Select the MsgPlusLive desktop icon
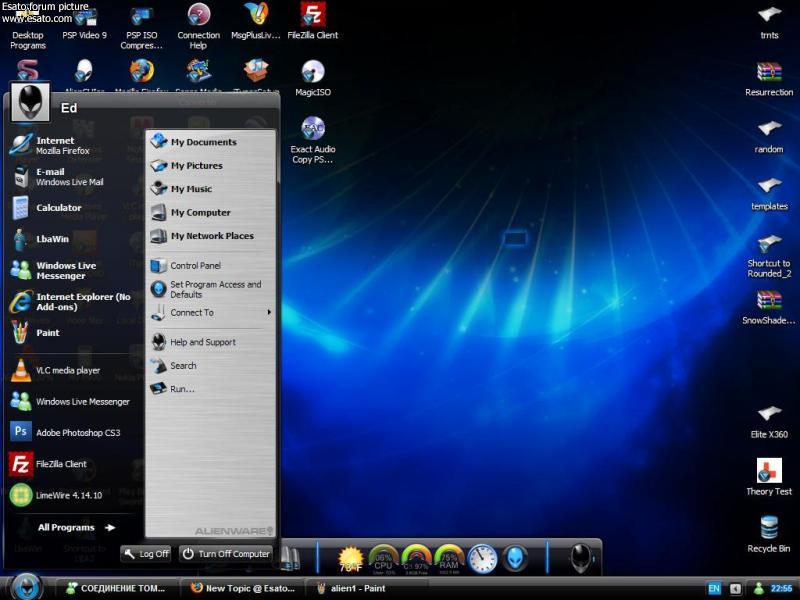The height and width of the screenshot is (600, 800). (x=256, y=21)
